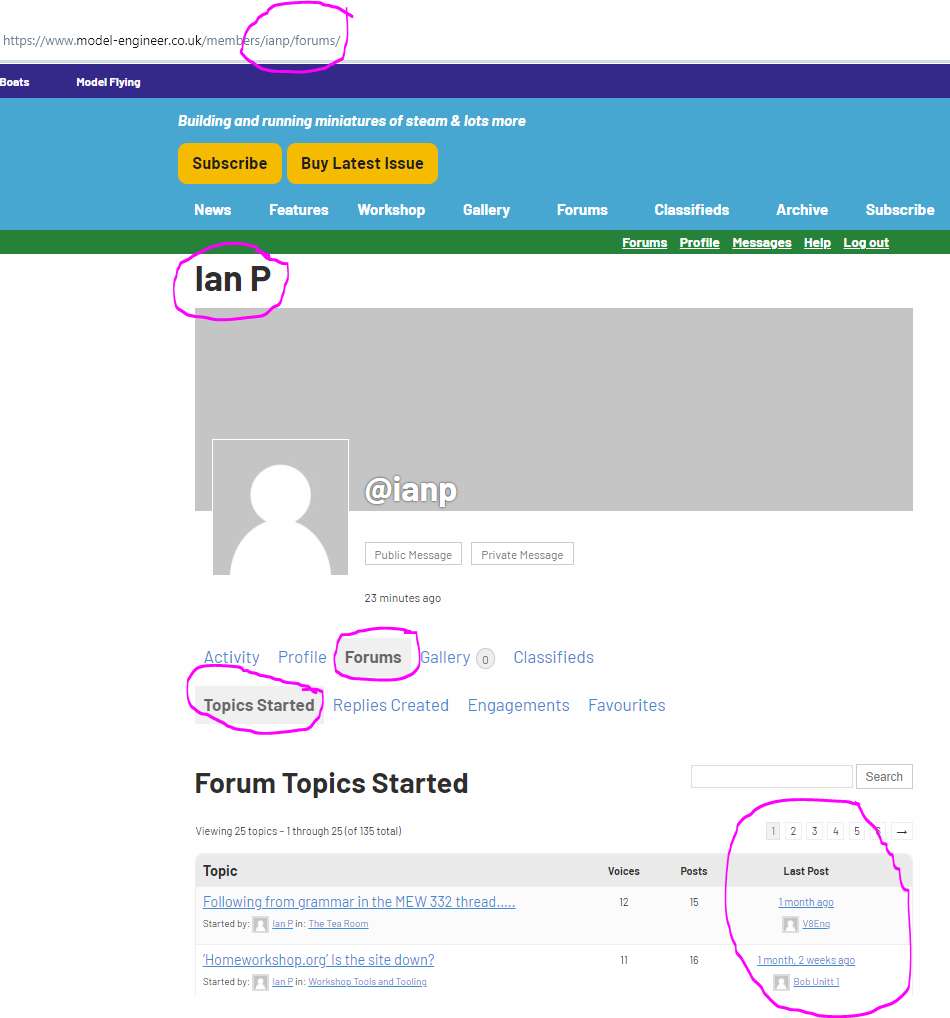Click the Model Flying site link
950x1018 pixels.
click(108, 82)
